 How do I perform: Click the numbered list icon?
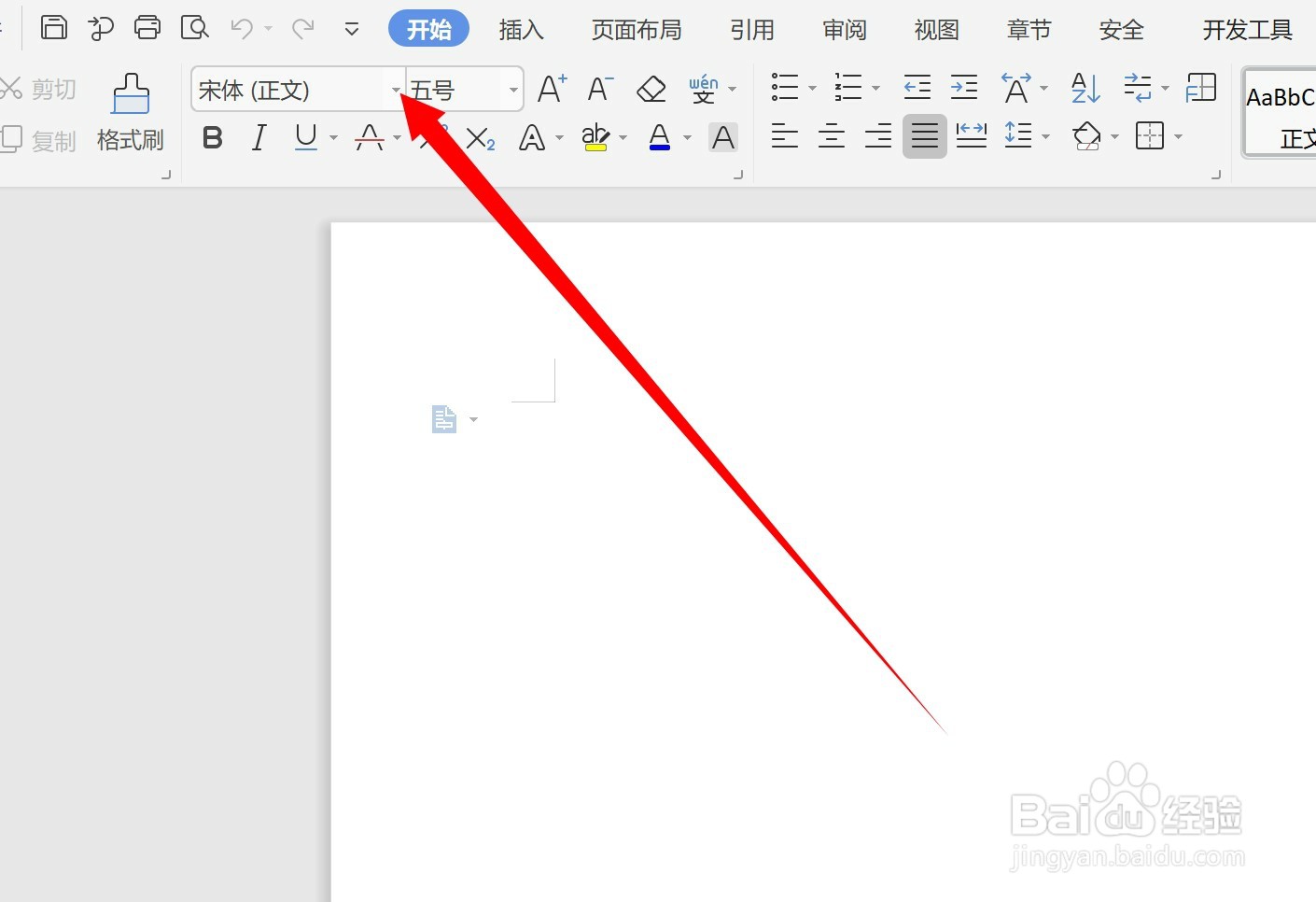click(848, 88)
